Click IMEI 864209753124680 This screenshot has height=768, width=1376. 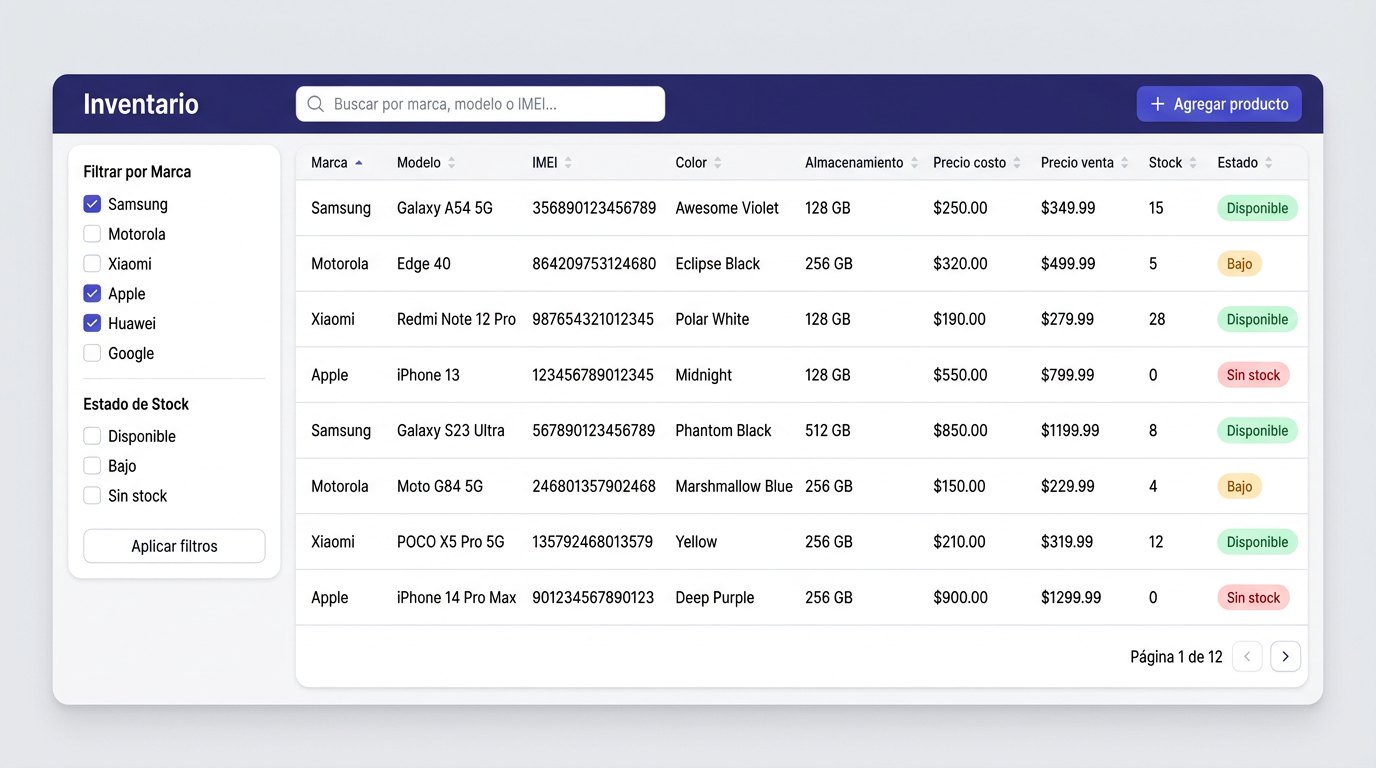click(x=594, y=264)
